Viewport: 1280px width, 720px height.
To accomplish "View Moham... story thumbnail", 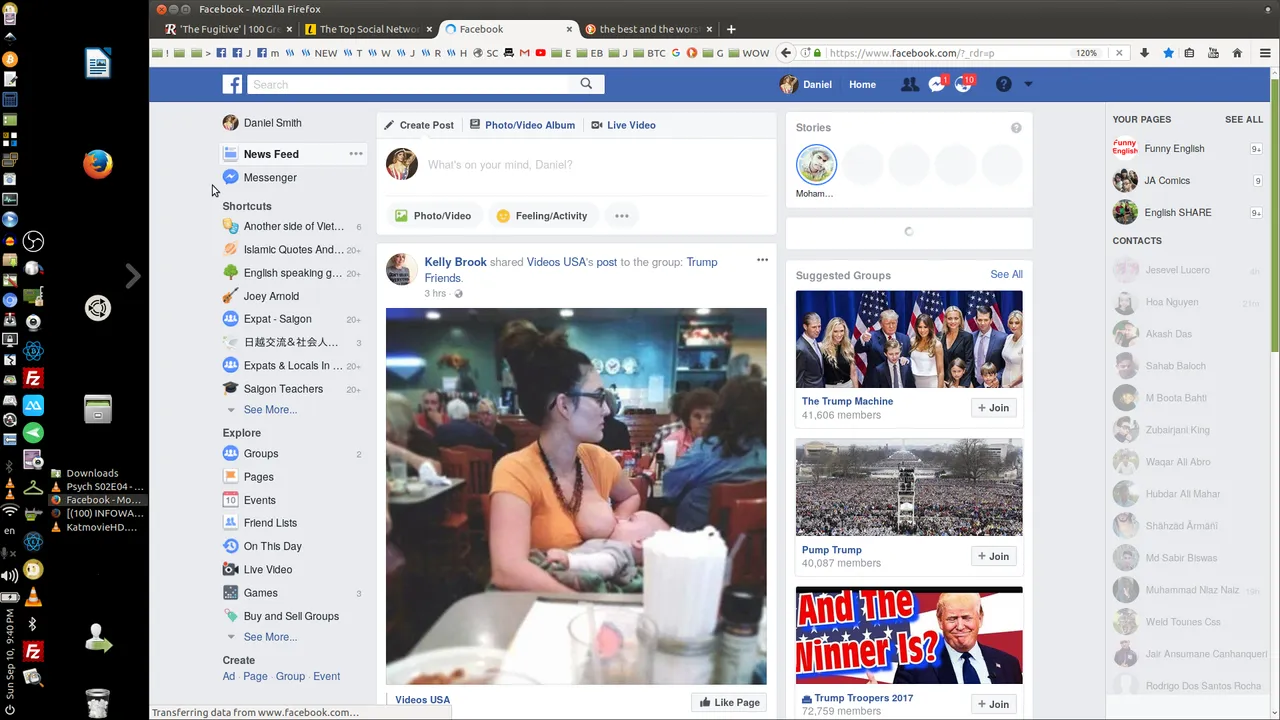I will 816,165.
